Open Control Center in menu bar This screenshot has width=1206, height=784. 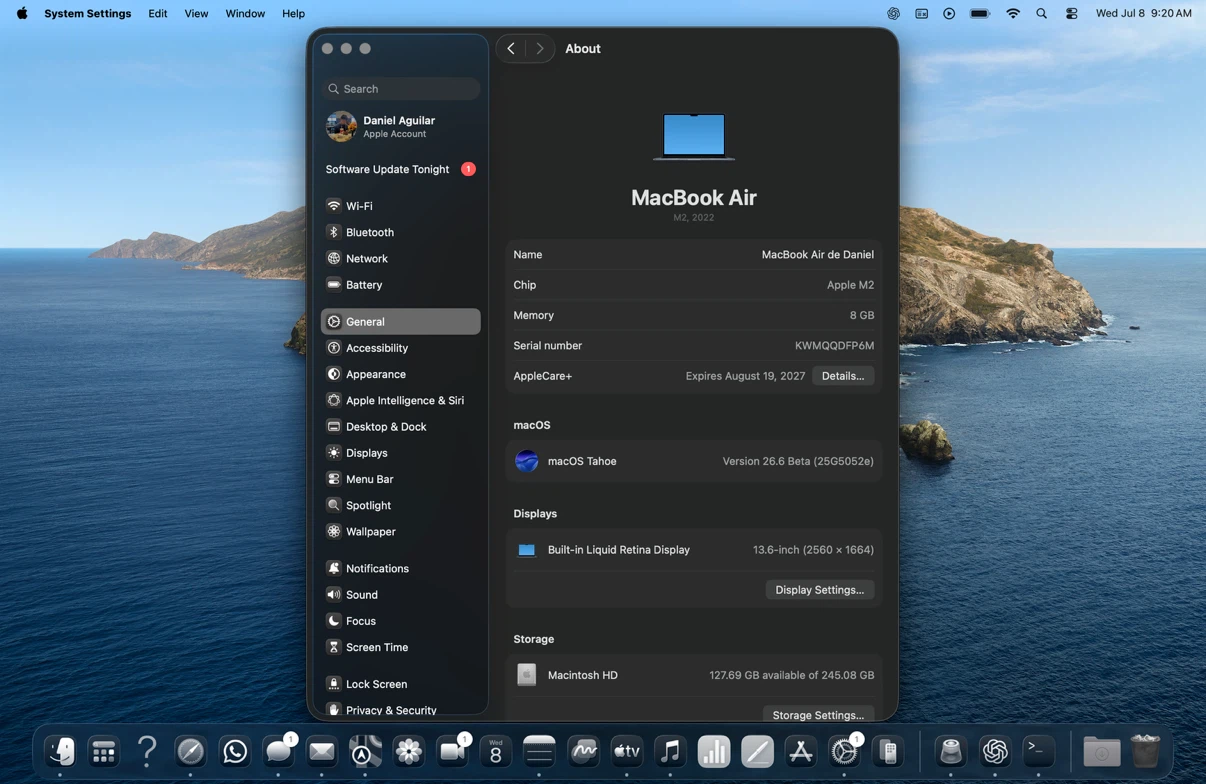[x=1071, y=14]
